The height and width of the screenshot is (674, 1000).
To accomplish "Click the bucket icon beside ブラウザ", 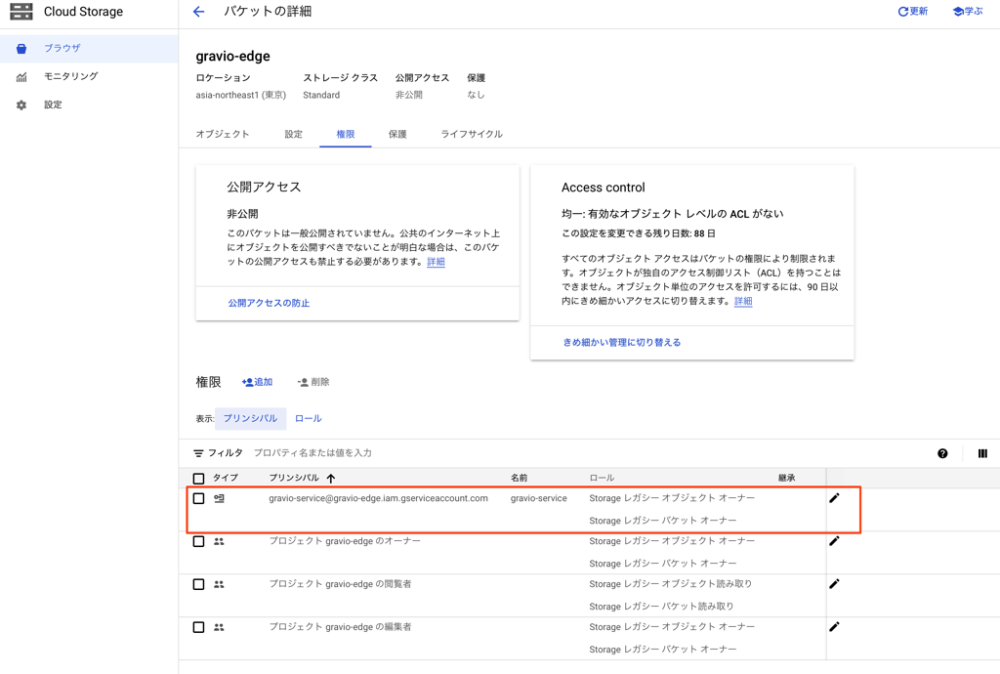I will (x=22, y=48).
